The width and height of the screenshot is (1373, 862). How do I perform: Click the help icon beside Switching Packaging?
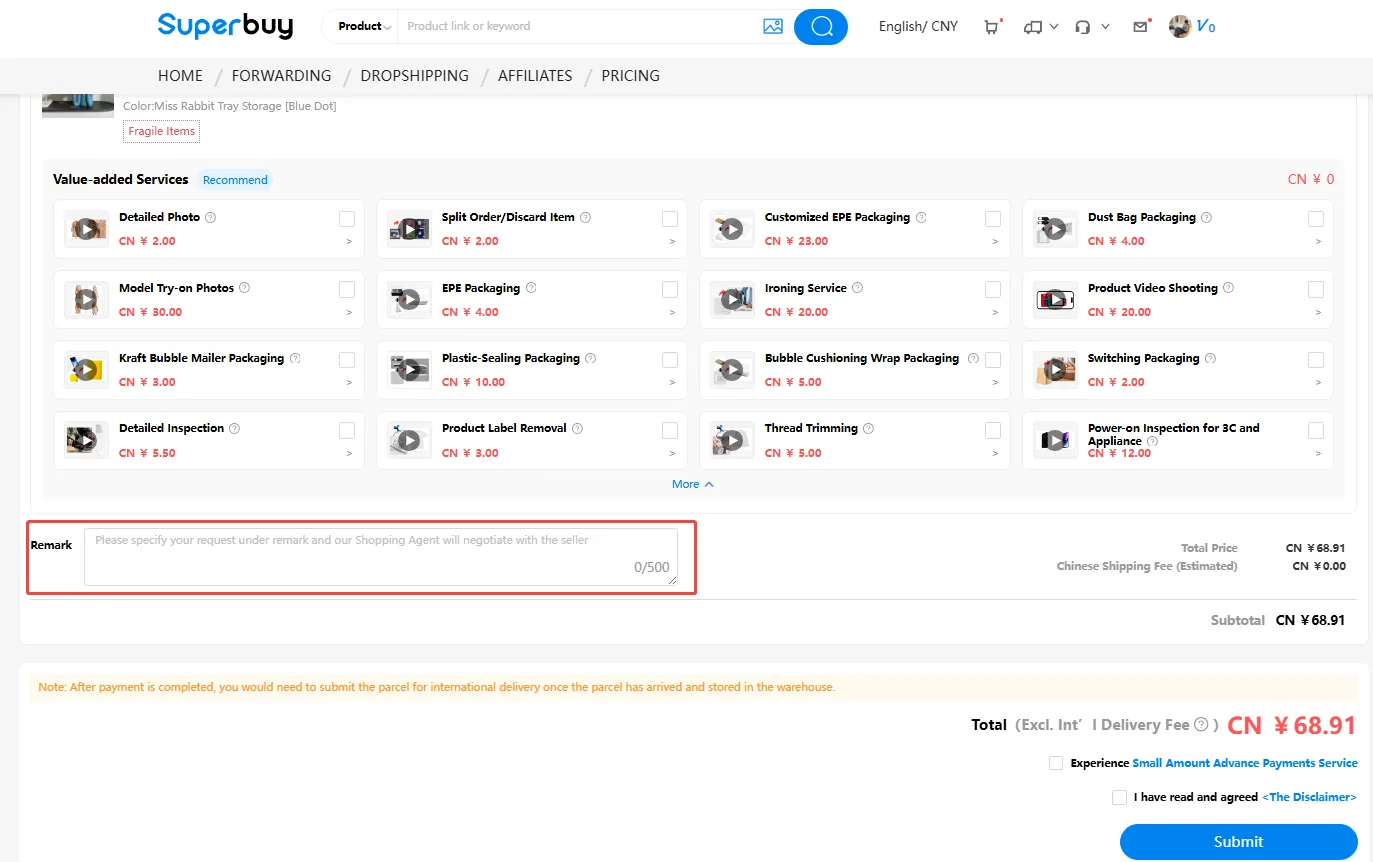[x=1210, y=358]
